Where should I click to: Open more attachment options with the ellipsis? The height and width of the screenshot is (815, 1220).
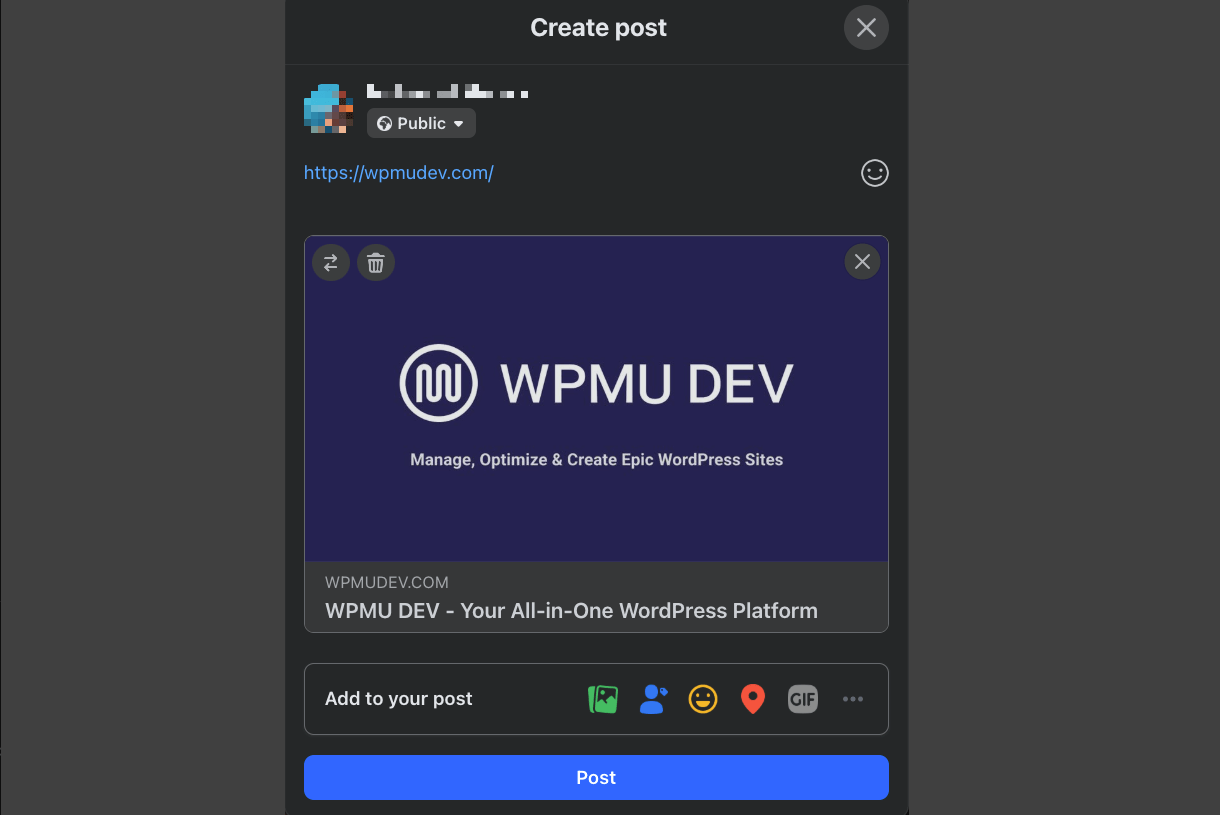(x=853, y=698)
